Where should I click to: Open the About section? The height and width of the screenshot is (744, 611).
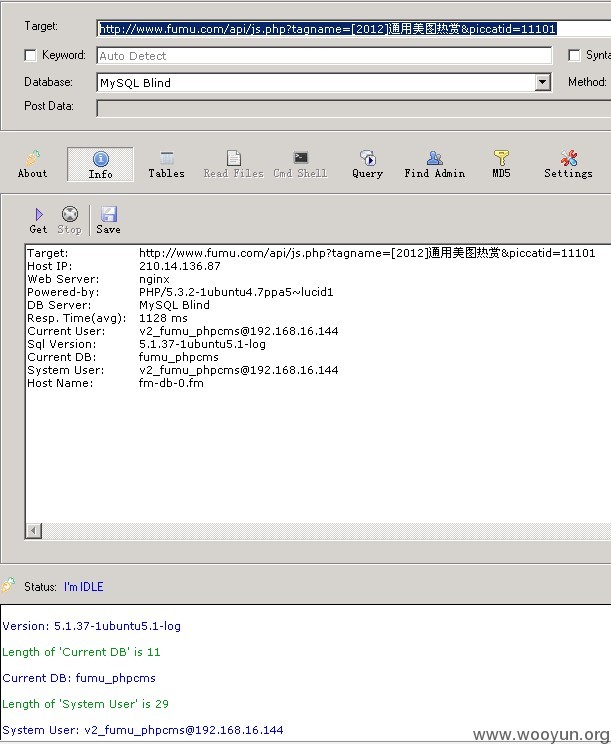tap(32, 164)
